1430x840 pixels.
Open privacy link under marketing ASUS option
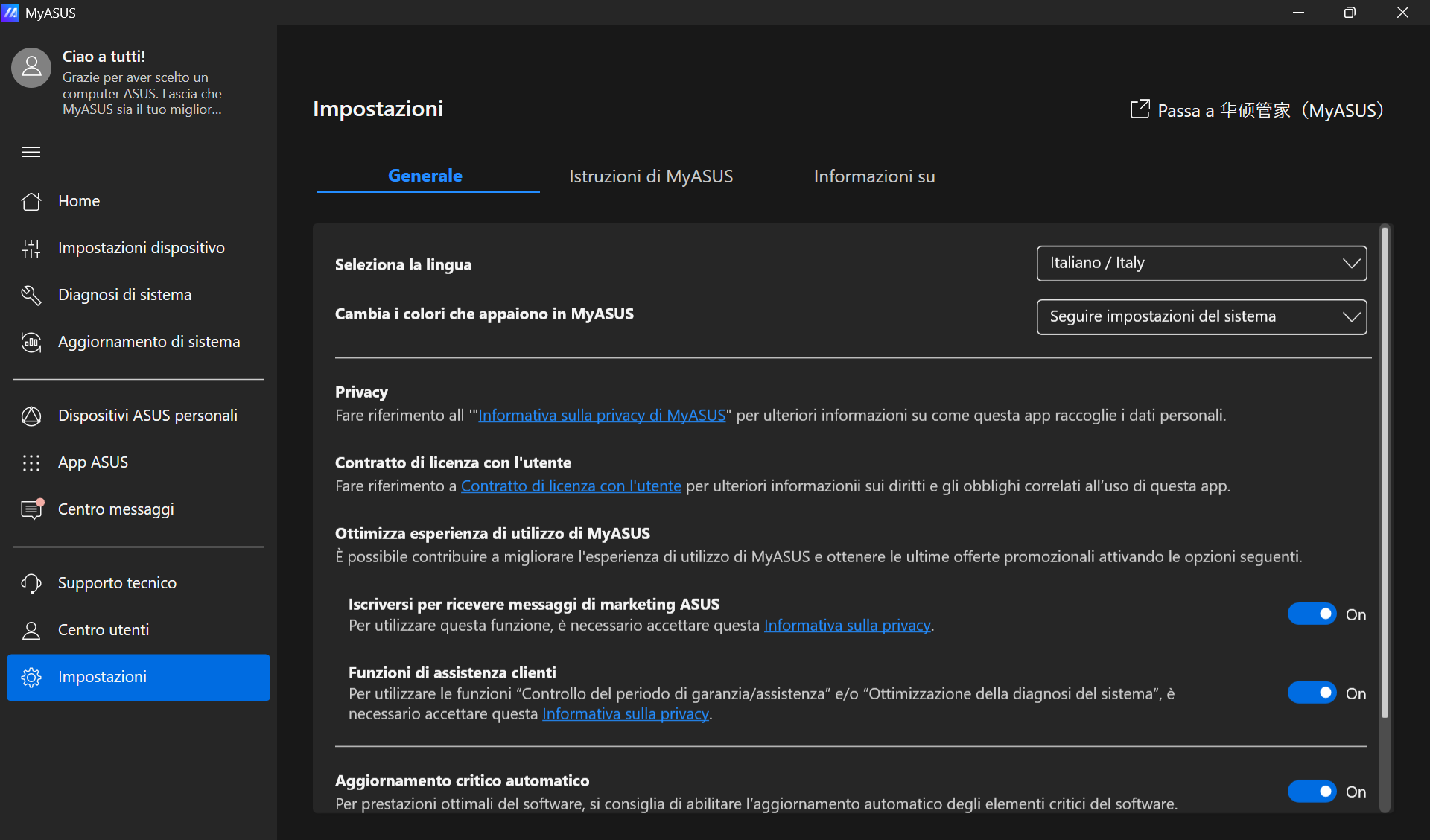[x=848, y=626]
